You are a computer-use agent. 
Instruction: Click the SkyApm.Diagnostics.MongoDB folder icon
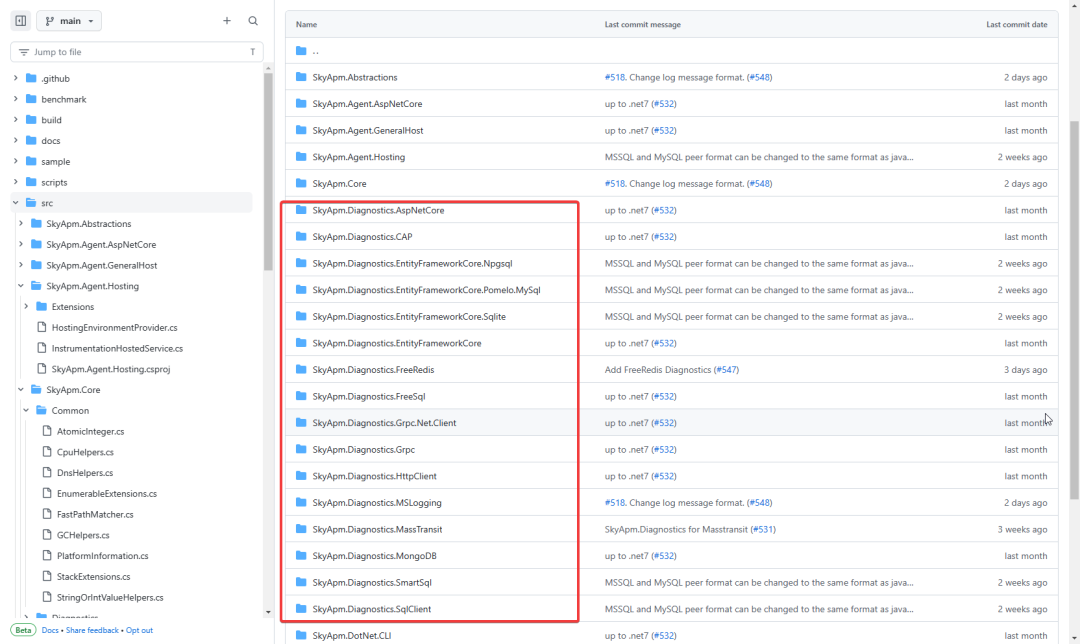pos(301,555)
